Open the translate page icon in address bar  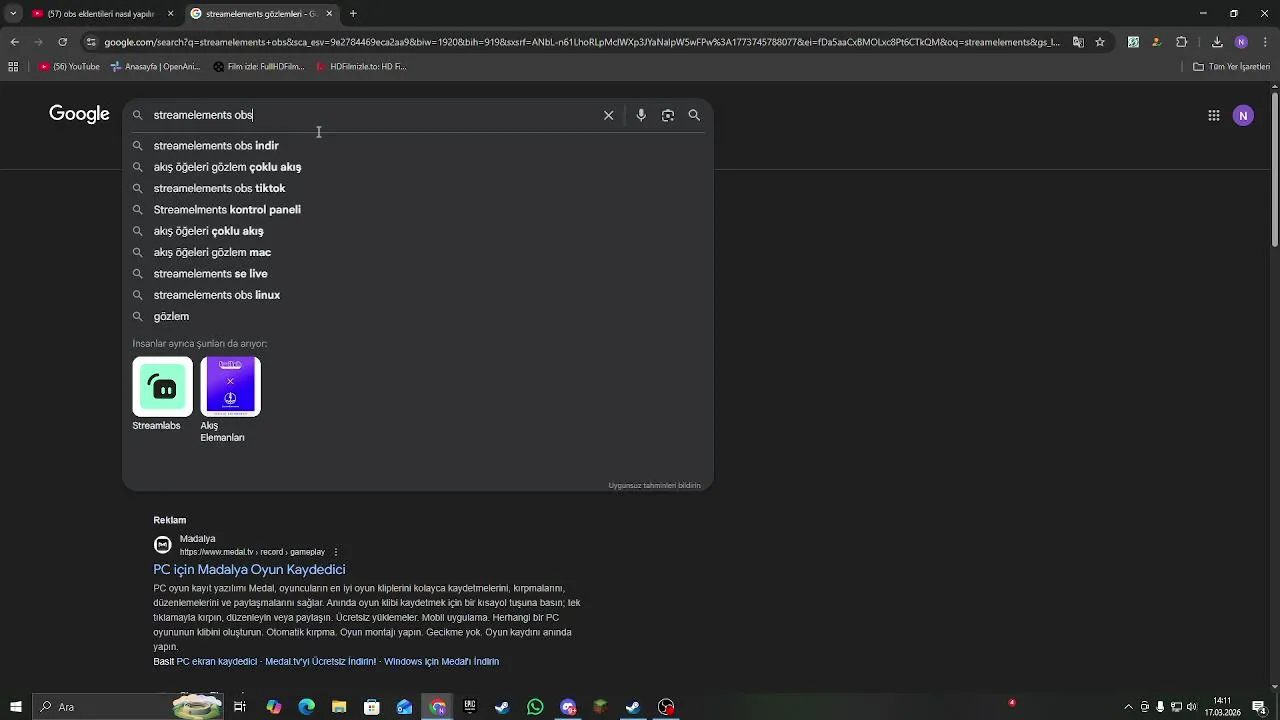(1078, 42)
